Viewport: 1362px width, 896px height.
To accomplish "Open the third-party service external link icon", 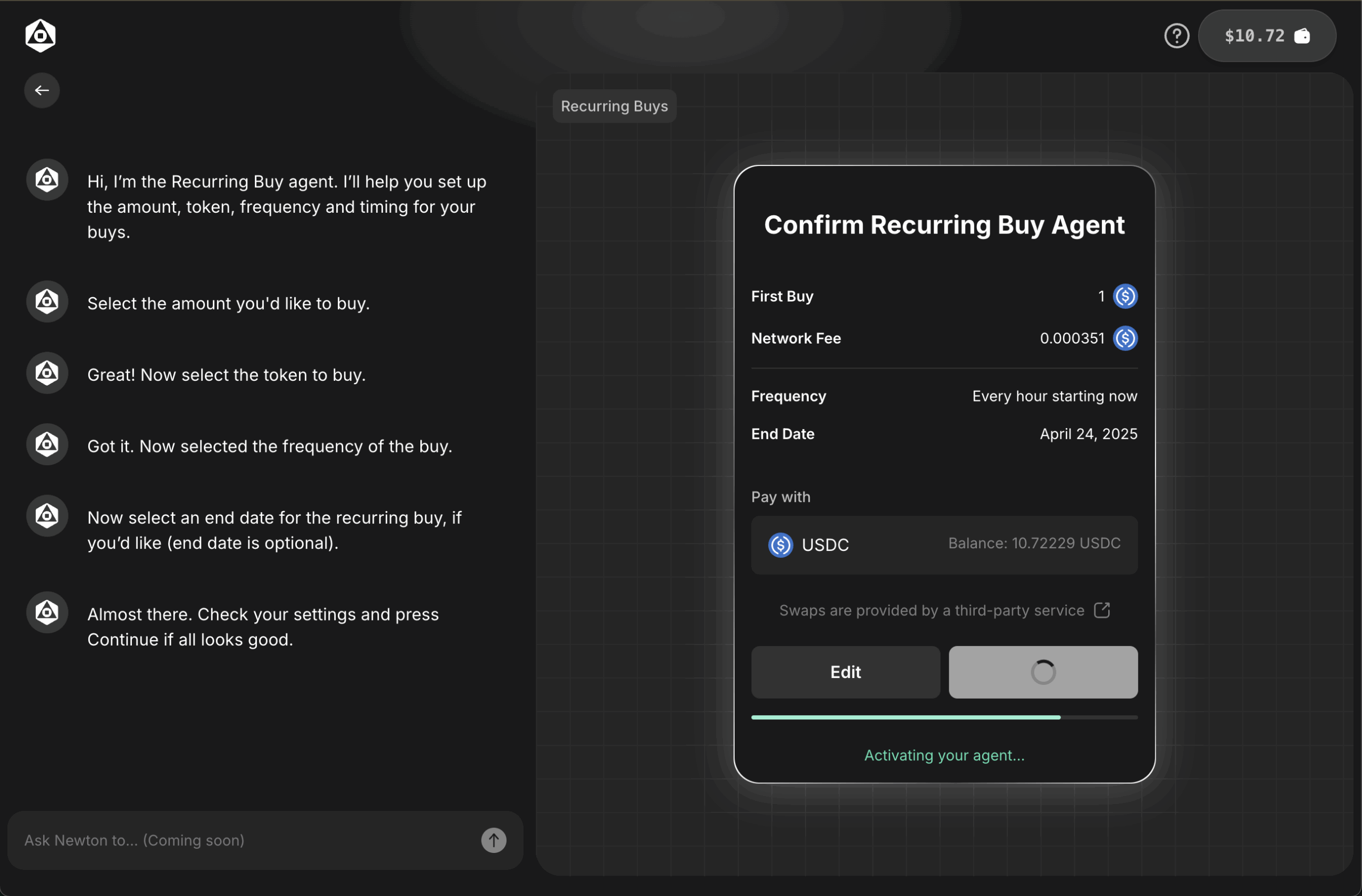I will coord(1102,610).
